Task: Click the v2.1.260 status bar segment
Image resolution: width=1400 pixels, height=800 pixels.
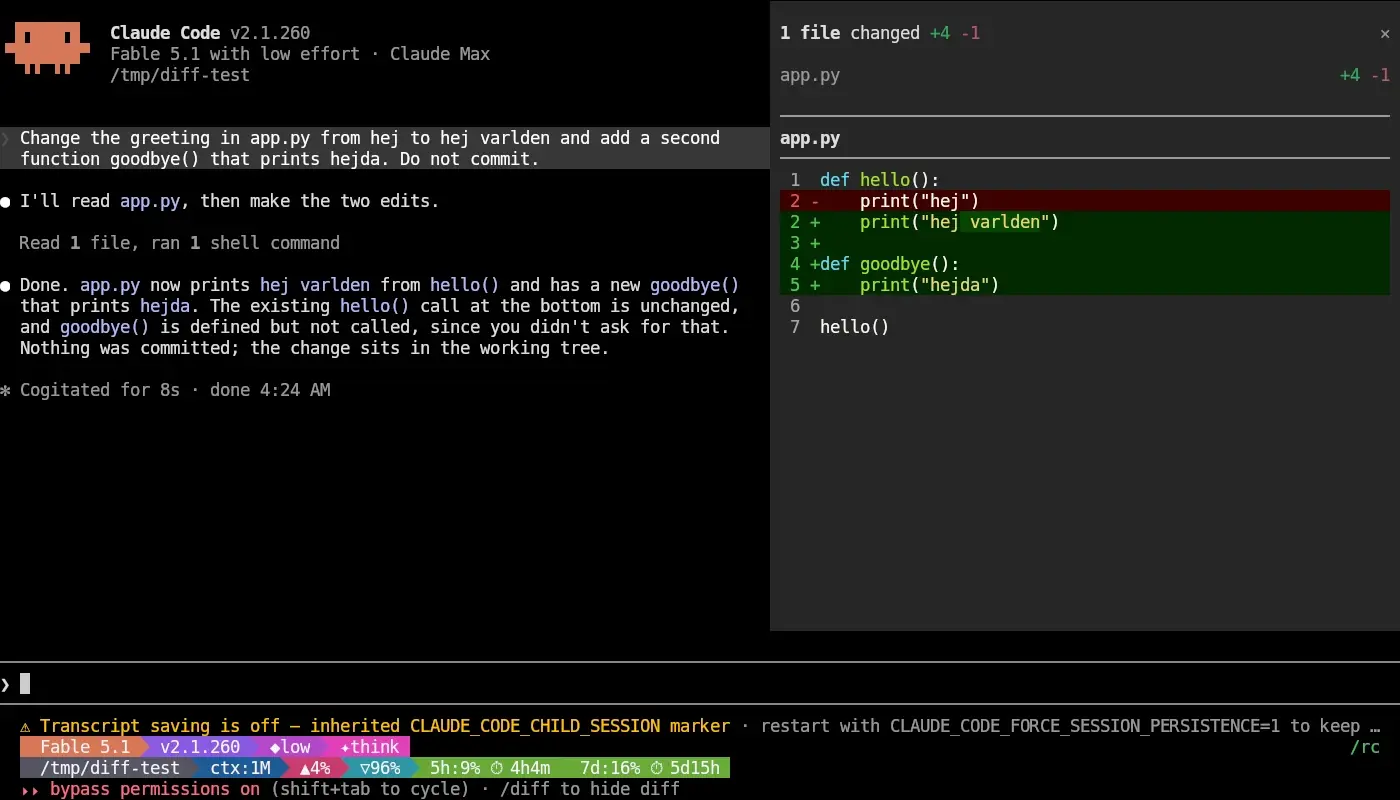Action: click(x=200, y=747)
